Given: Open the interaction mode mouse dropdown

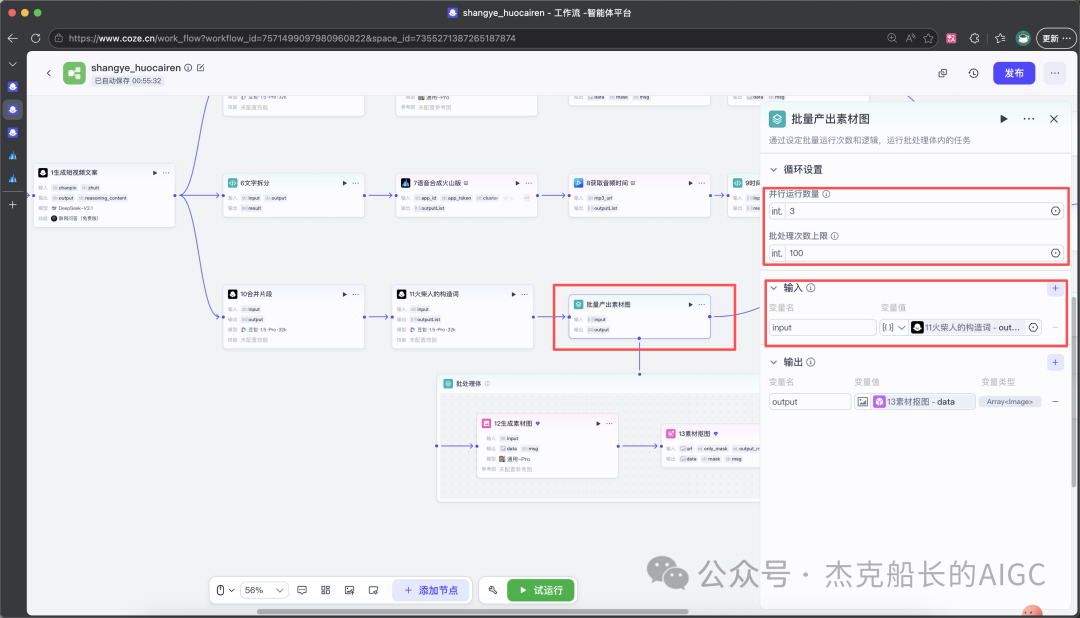Looking at the screenshot, I should pyautogui.click(x=225, y=590).
